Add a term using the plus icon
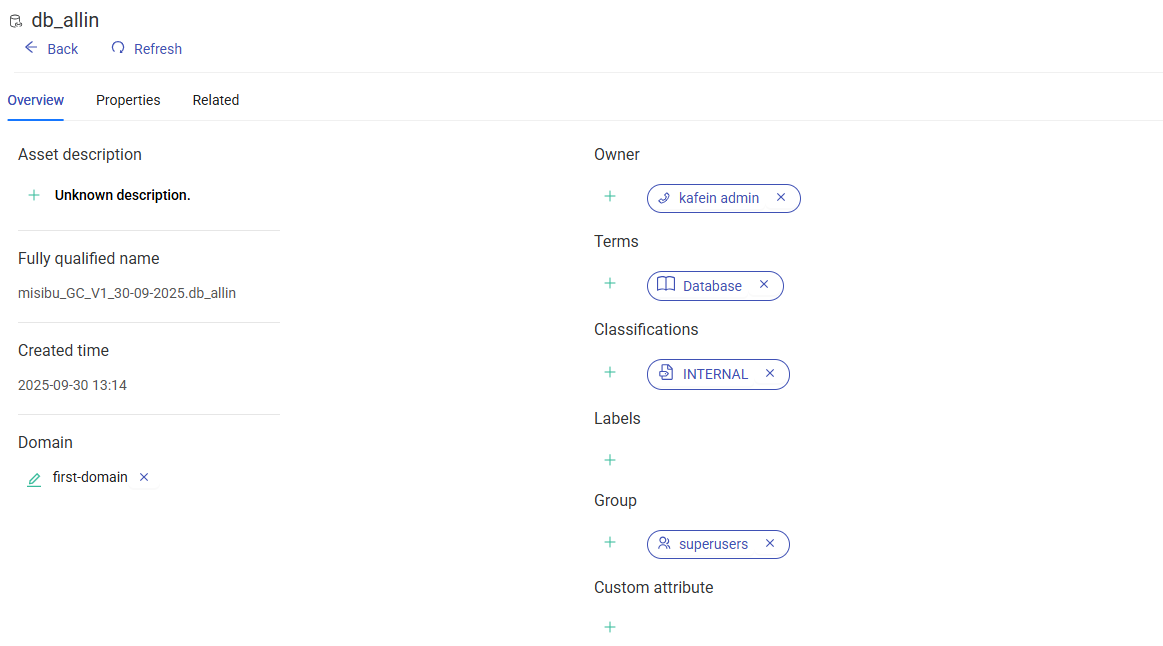Viewport: 1163px width, 646px height. (x=610, y=284)
